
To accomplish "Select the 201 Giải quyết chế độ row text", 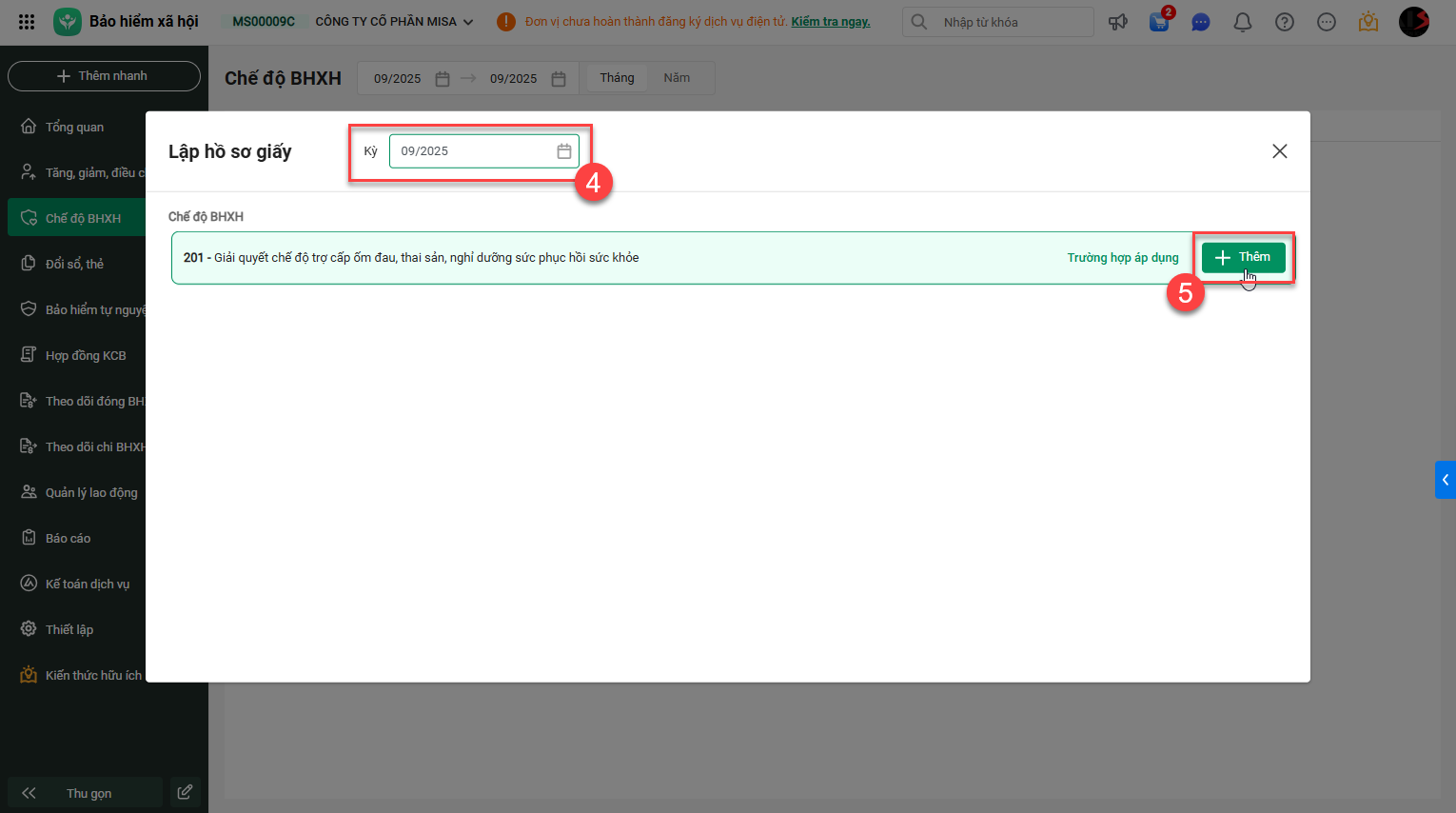I will point(411,258).
